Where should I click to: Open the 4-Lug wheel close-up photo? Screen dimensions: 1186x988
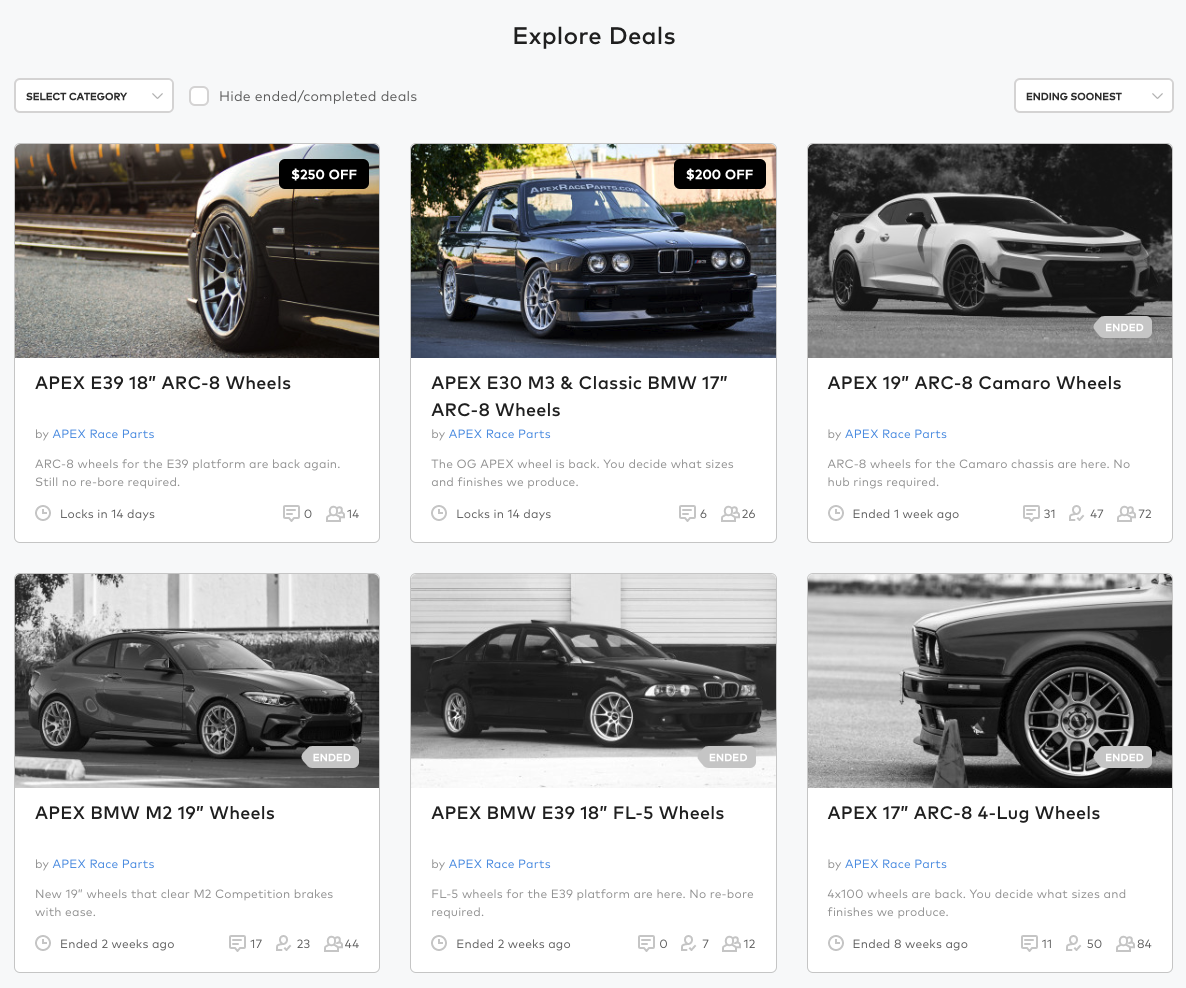[x=989, y=680]
